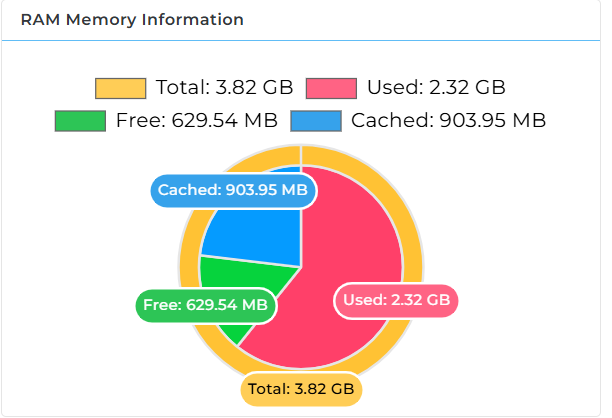Click the blue 'Cached: 903.95 MB' chart label pill

pos(233,190)
